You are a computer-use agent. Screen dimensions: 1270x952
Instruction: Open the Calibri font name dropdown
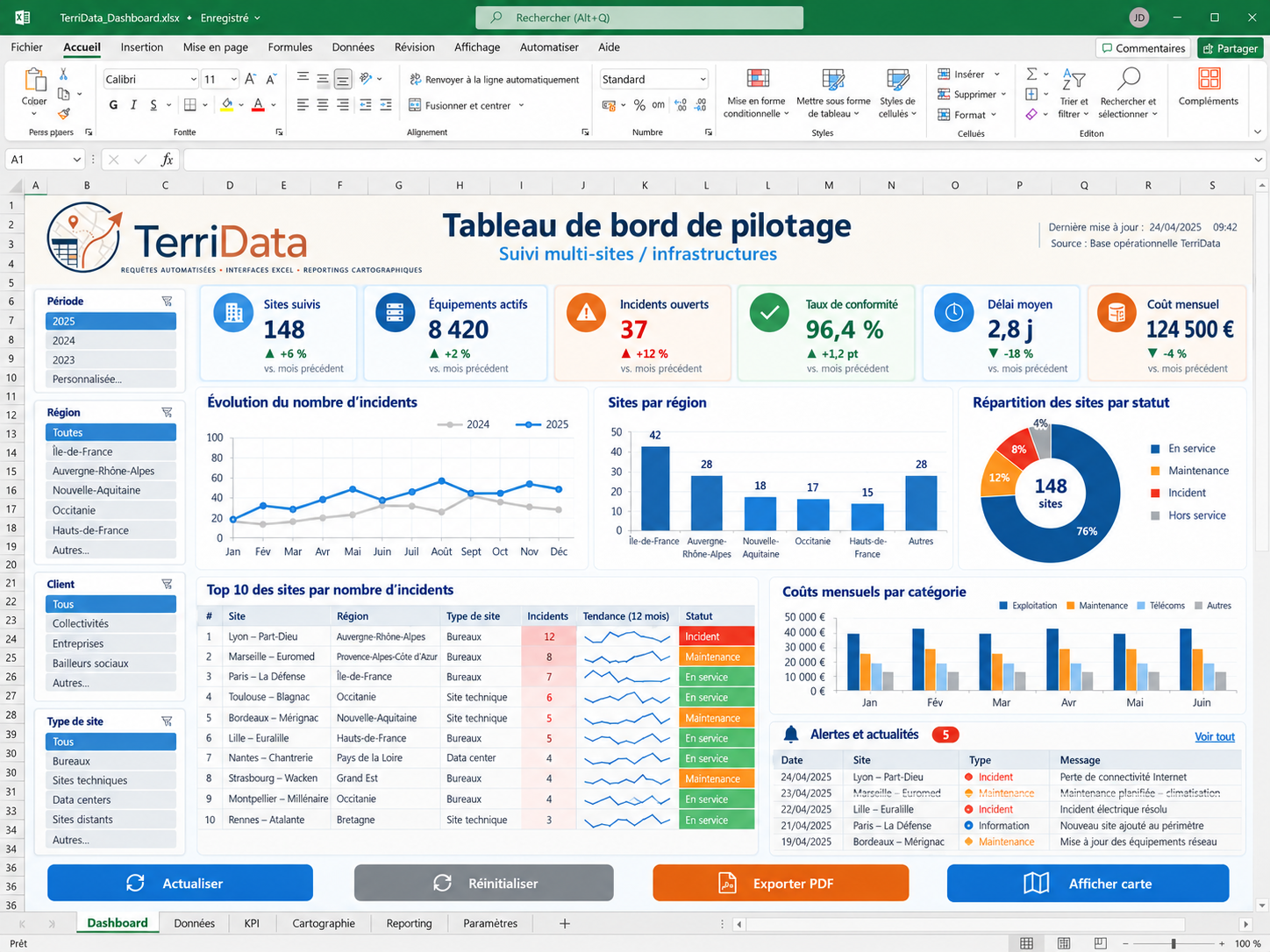coord(193,79)
